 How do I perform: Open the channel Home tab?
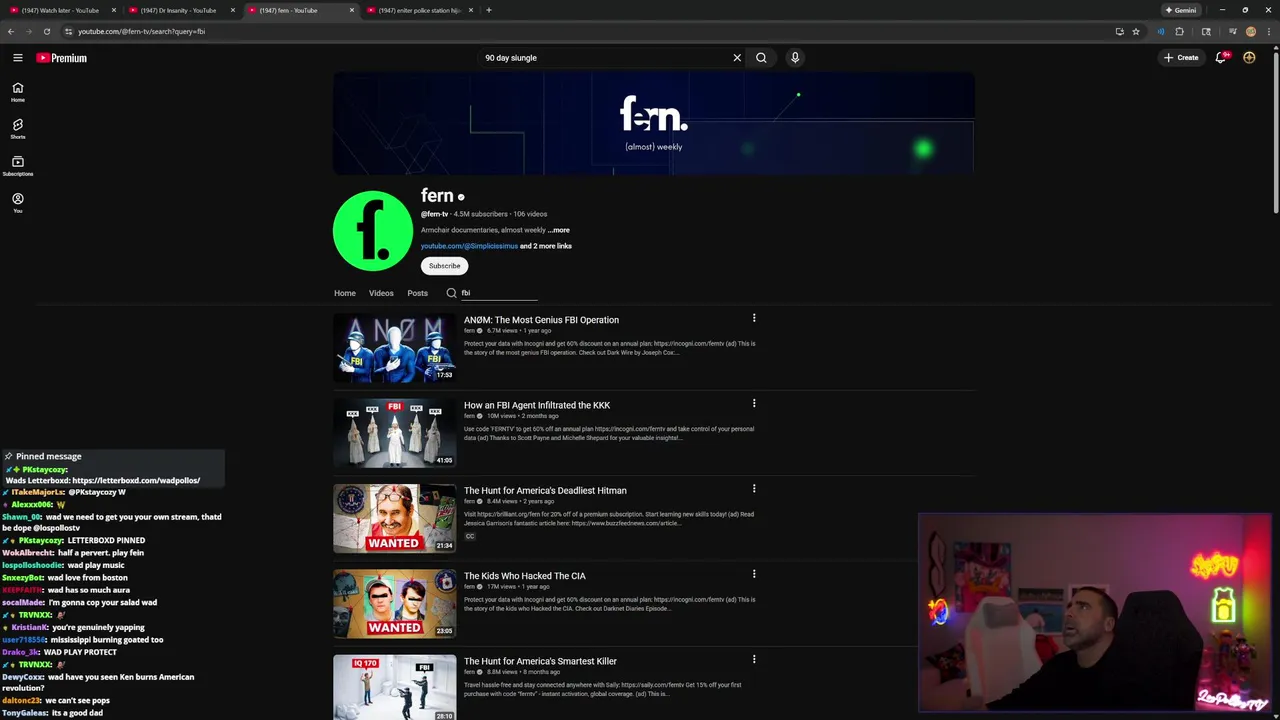tap(345, 293)
